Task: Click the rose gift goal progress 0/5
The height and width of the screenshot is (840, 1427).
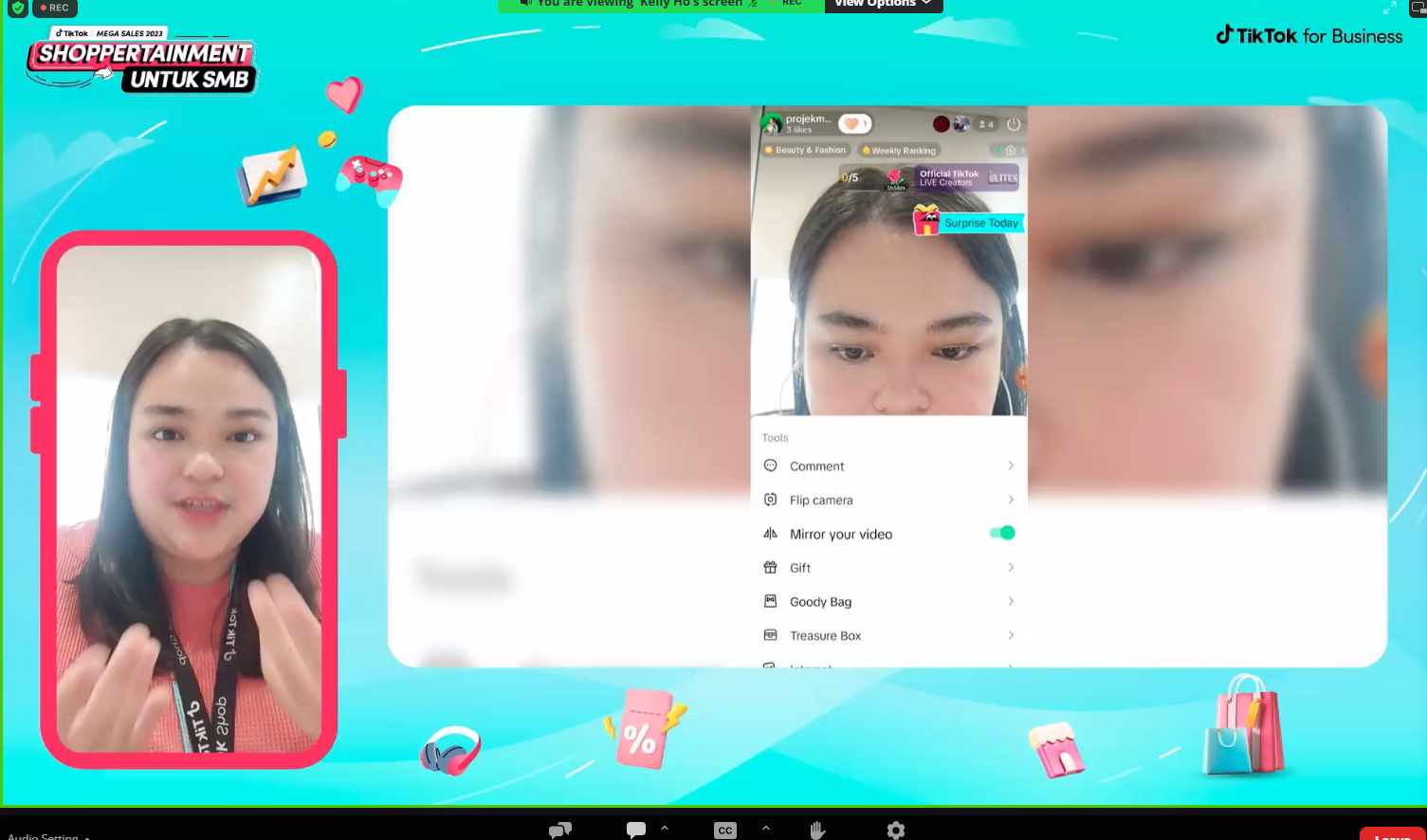Action: (x=851, y=177)
